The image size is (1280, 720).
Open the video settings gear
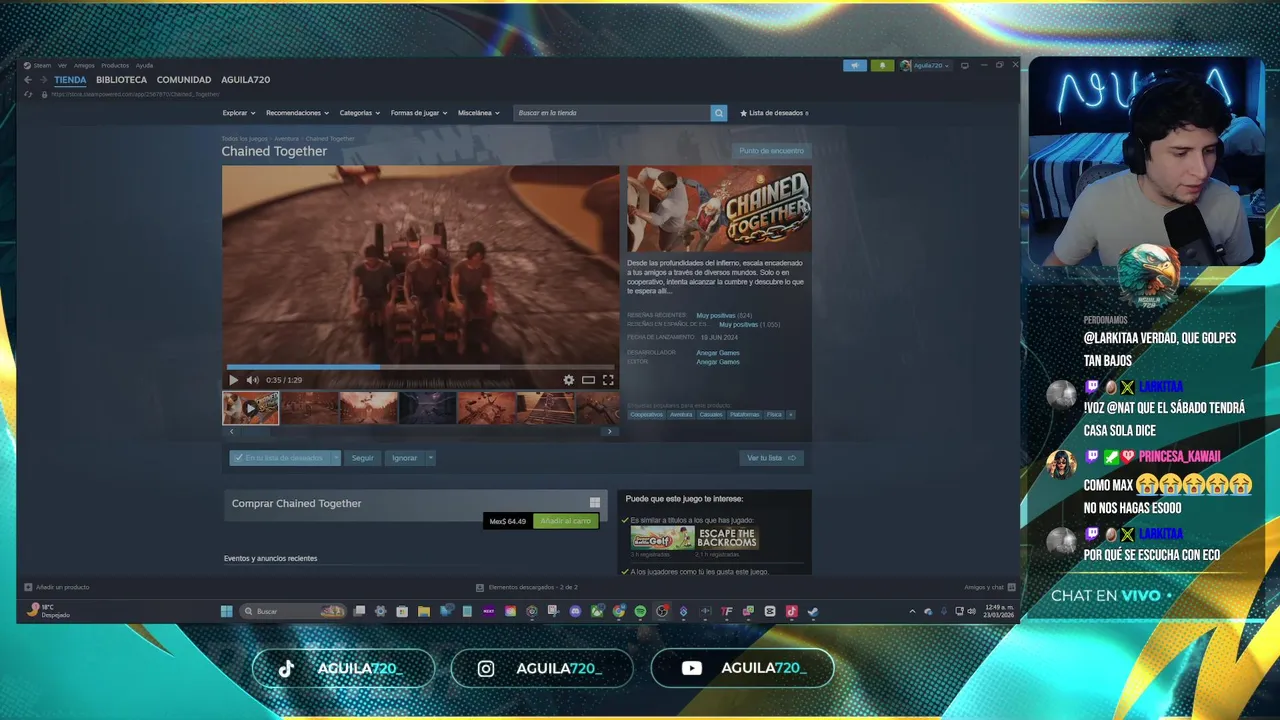click(x=569, y=380)
